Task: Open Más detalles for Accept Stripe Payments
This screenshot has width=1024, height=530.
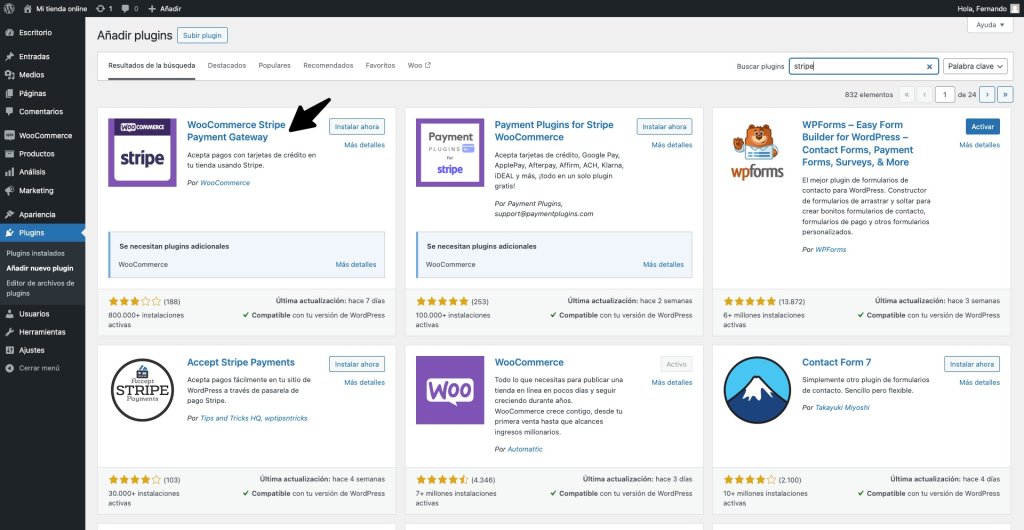Action: pyautogui.click(x=364, y=382)
